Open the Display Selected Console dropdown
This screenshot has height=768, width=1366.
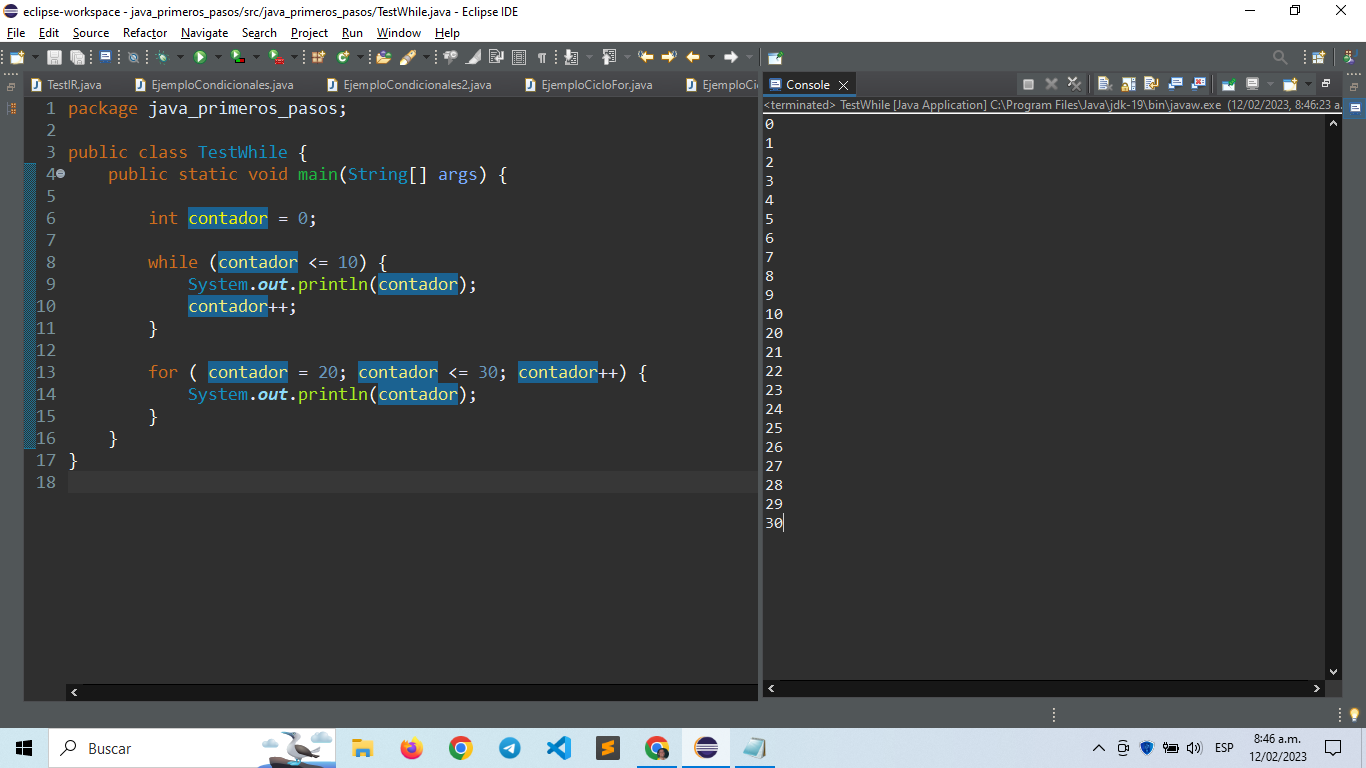click(1270, 84)
